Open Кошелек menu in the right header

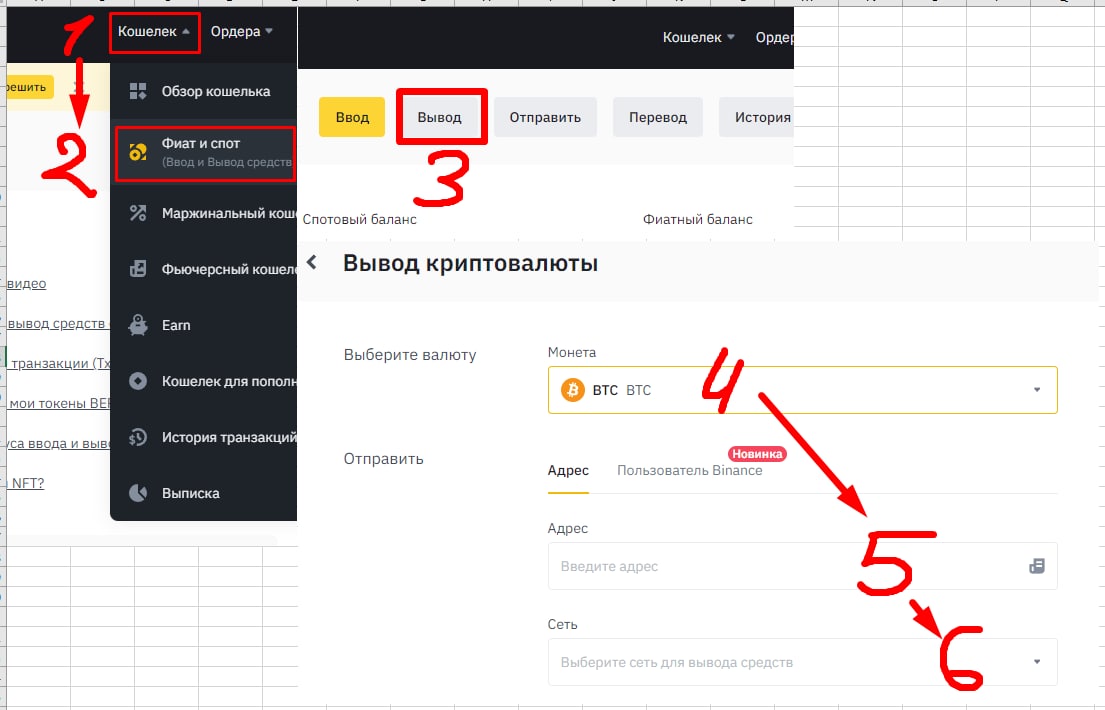pyautogui.click(x=698, y=37)
